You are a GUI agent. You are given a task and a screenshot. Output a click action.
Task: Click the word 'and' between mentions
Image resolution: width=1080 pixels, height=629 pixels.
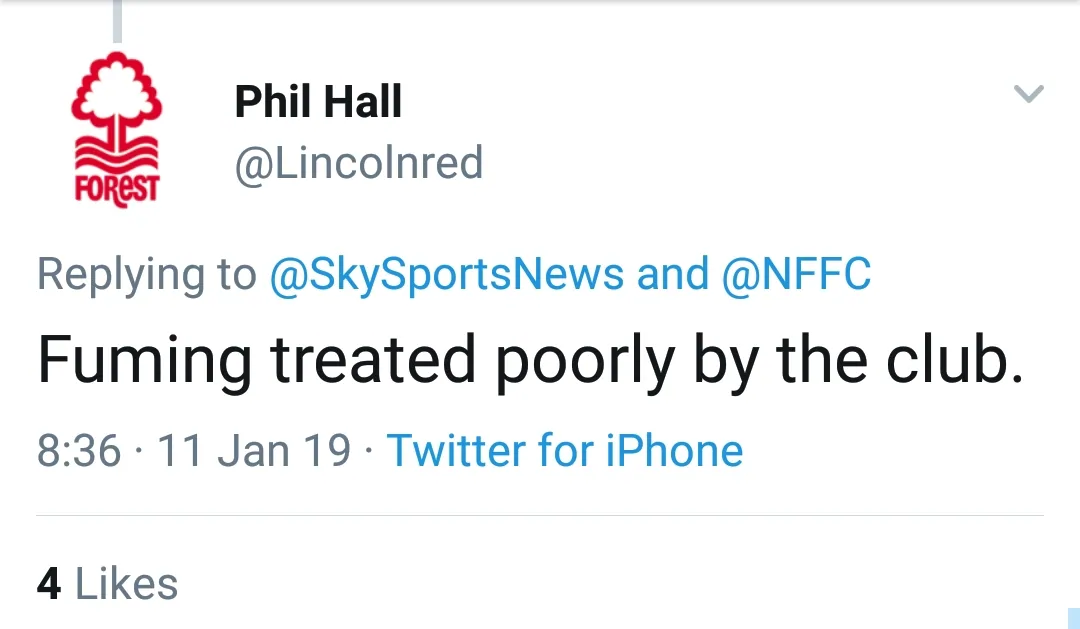point(672,275)
